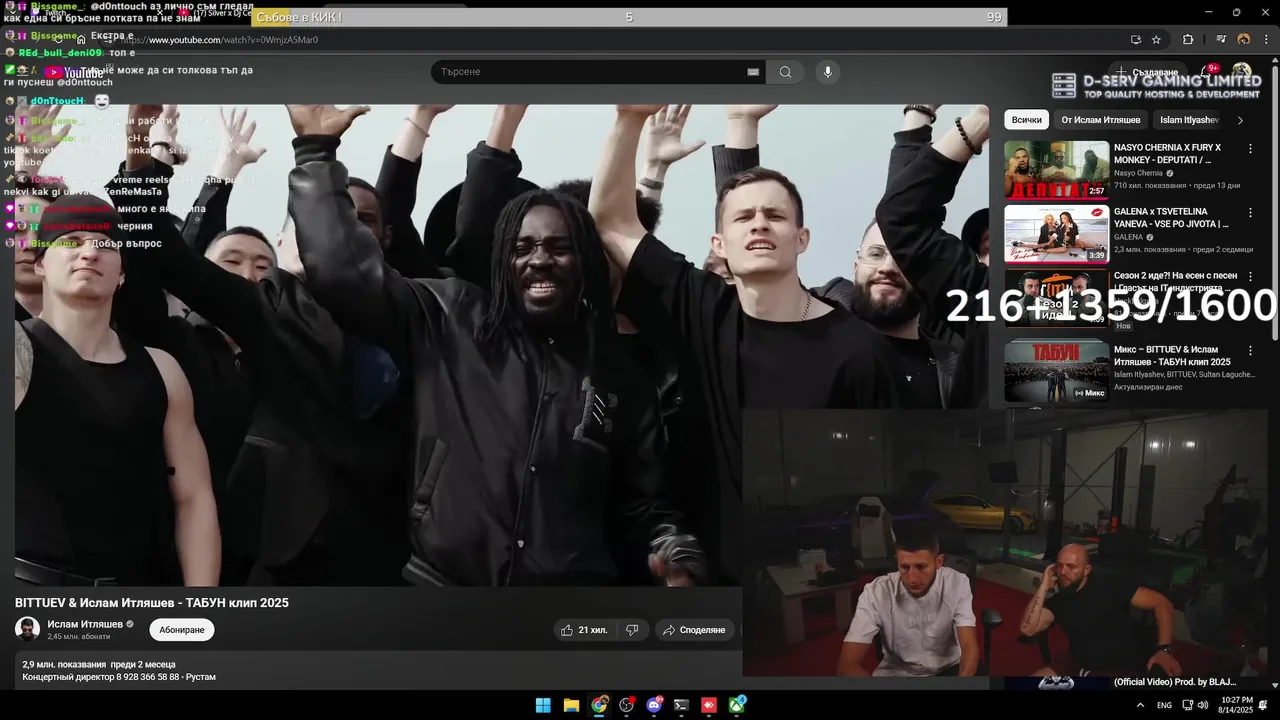Open options for Сезон 2 иде video
Viewport: 1280px width, 720px height.
pos(1250,277)
